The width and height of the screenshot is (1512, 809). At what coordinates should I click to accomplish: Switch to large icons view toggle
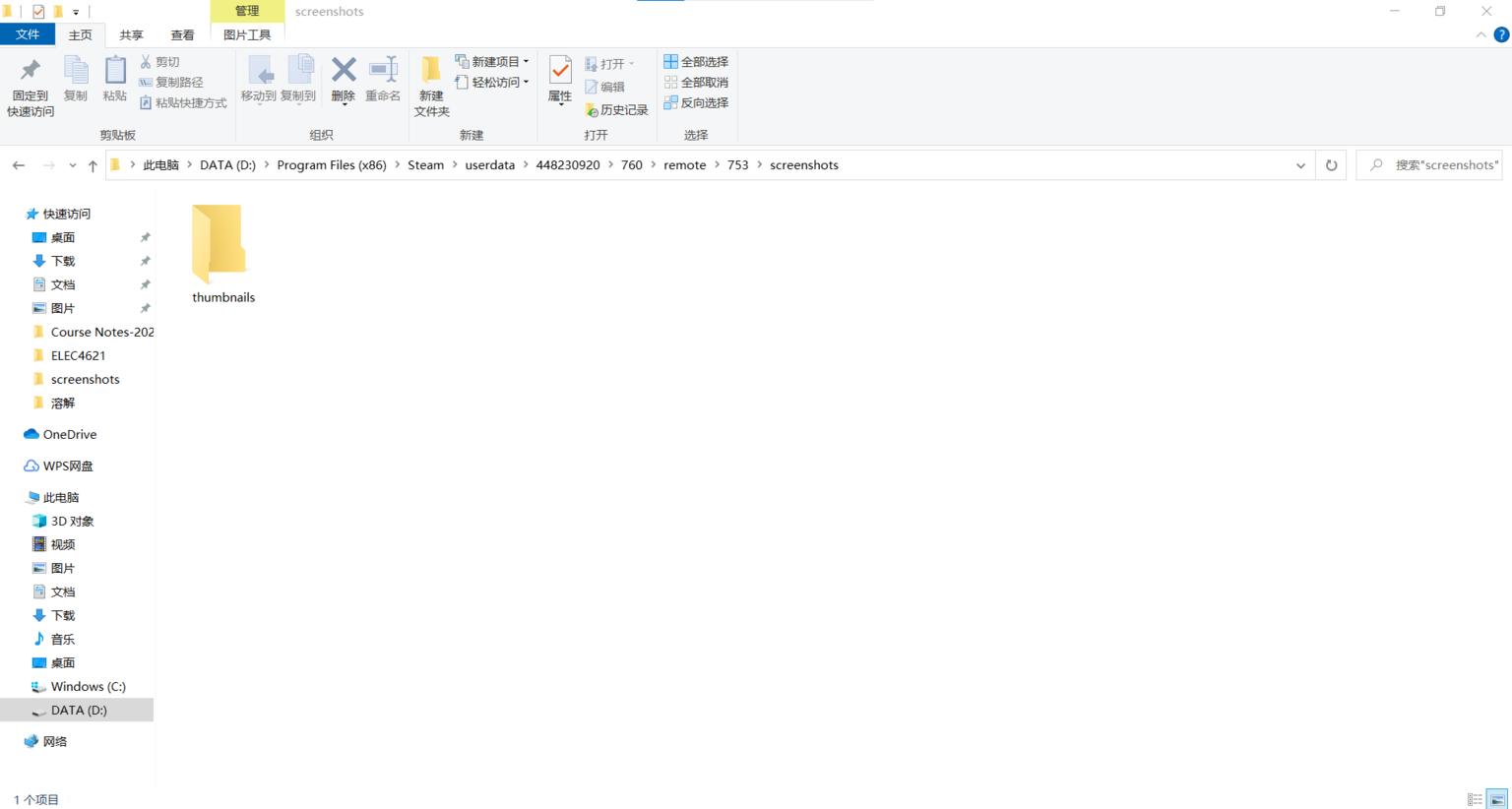(x=1496, y=799)
